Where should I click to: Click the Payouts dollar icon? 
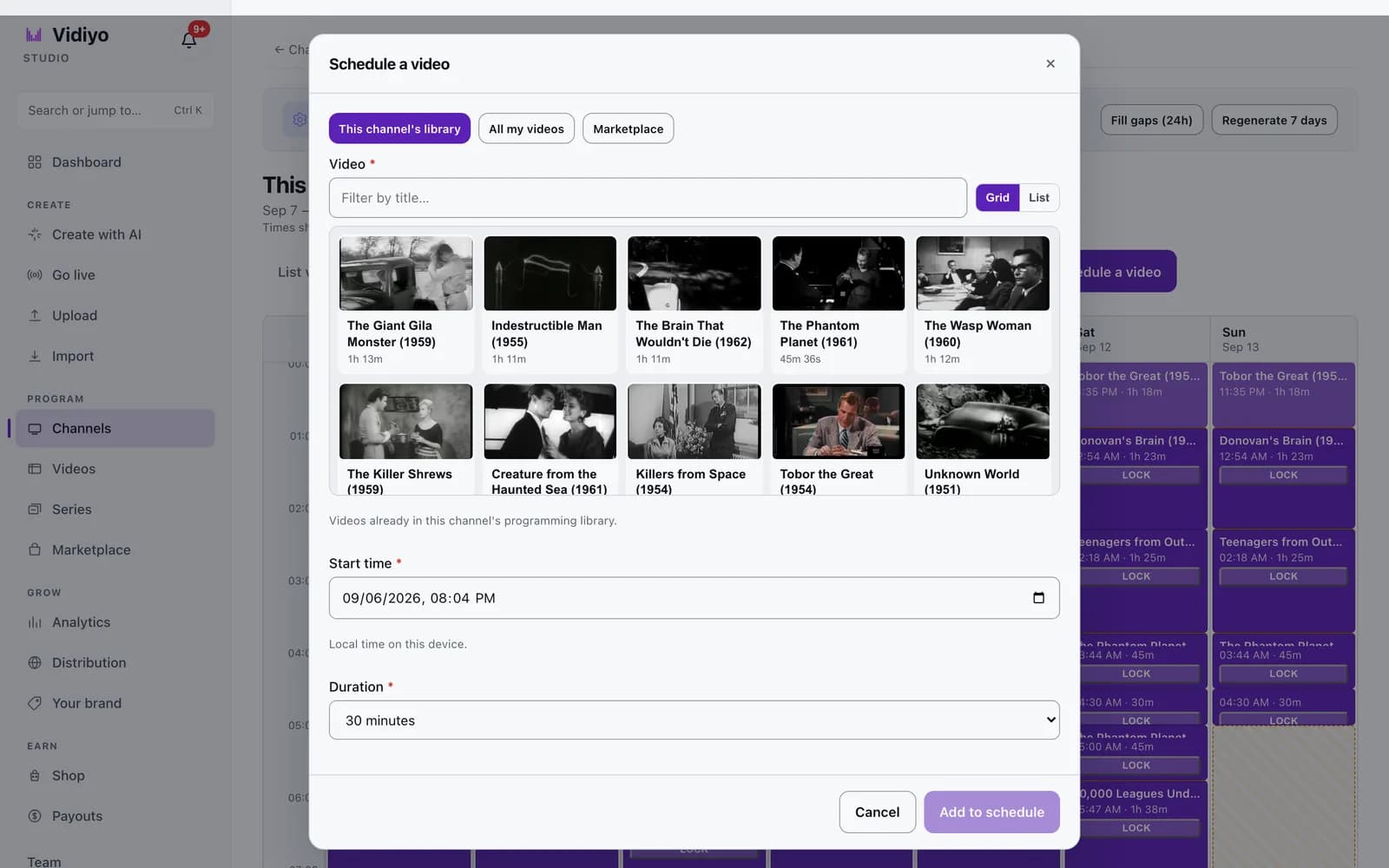tap(35, 816)
